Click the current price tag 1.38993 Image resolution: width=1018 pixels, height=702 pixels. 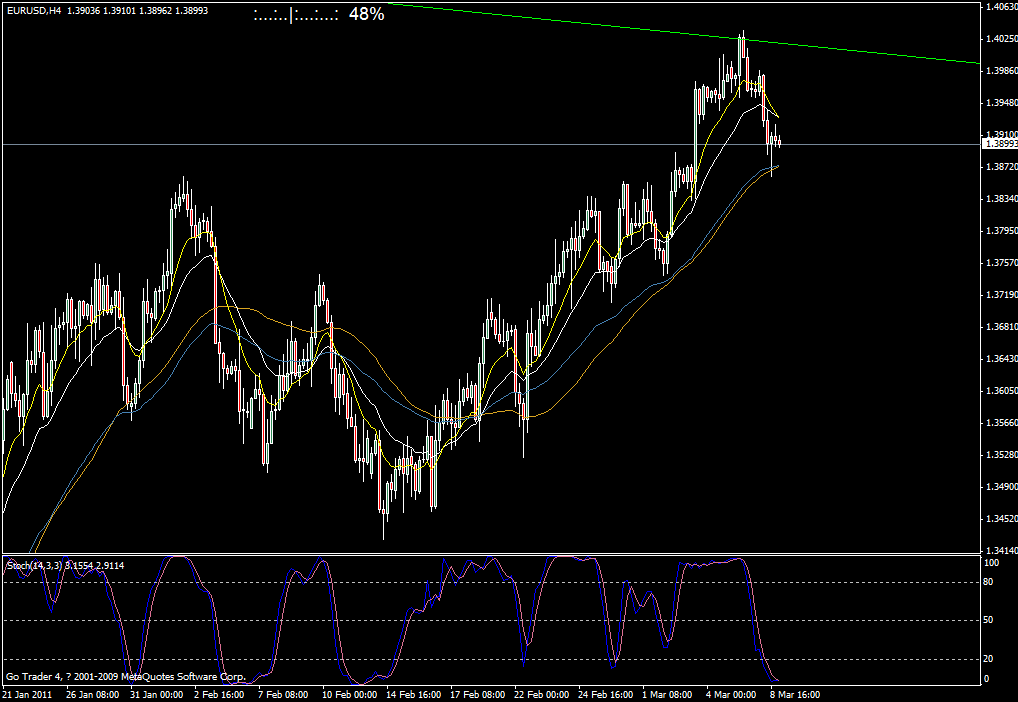(1000, 144)
